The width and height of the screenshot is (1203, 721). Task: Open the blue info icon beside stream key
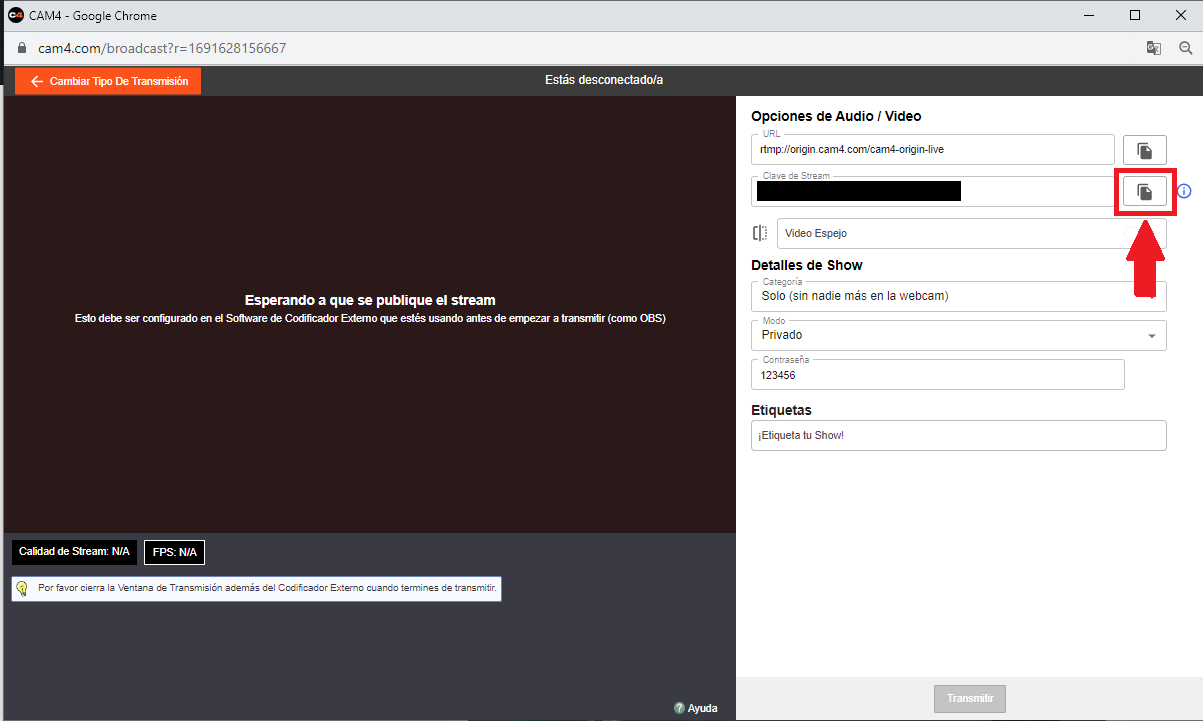pos(1184,191)
